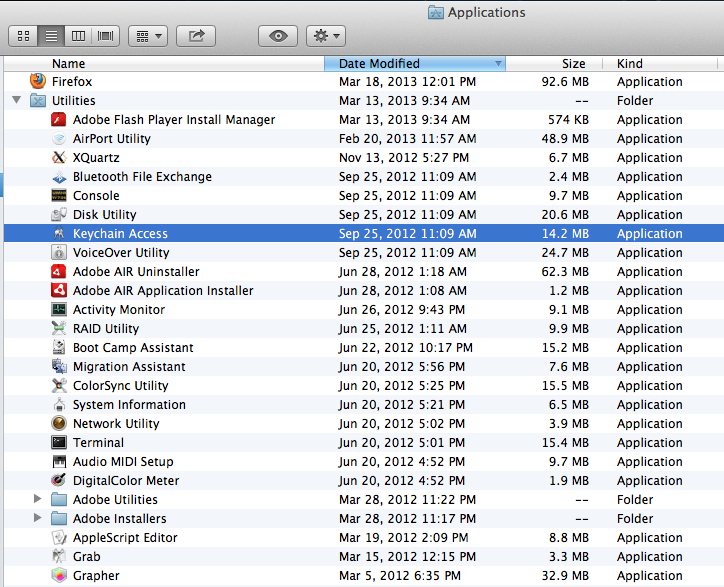Select the Terminal icon

click(59, 442)
